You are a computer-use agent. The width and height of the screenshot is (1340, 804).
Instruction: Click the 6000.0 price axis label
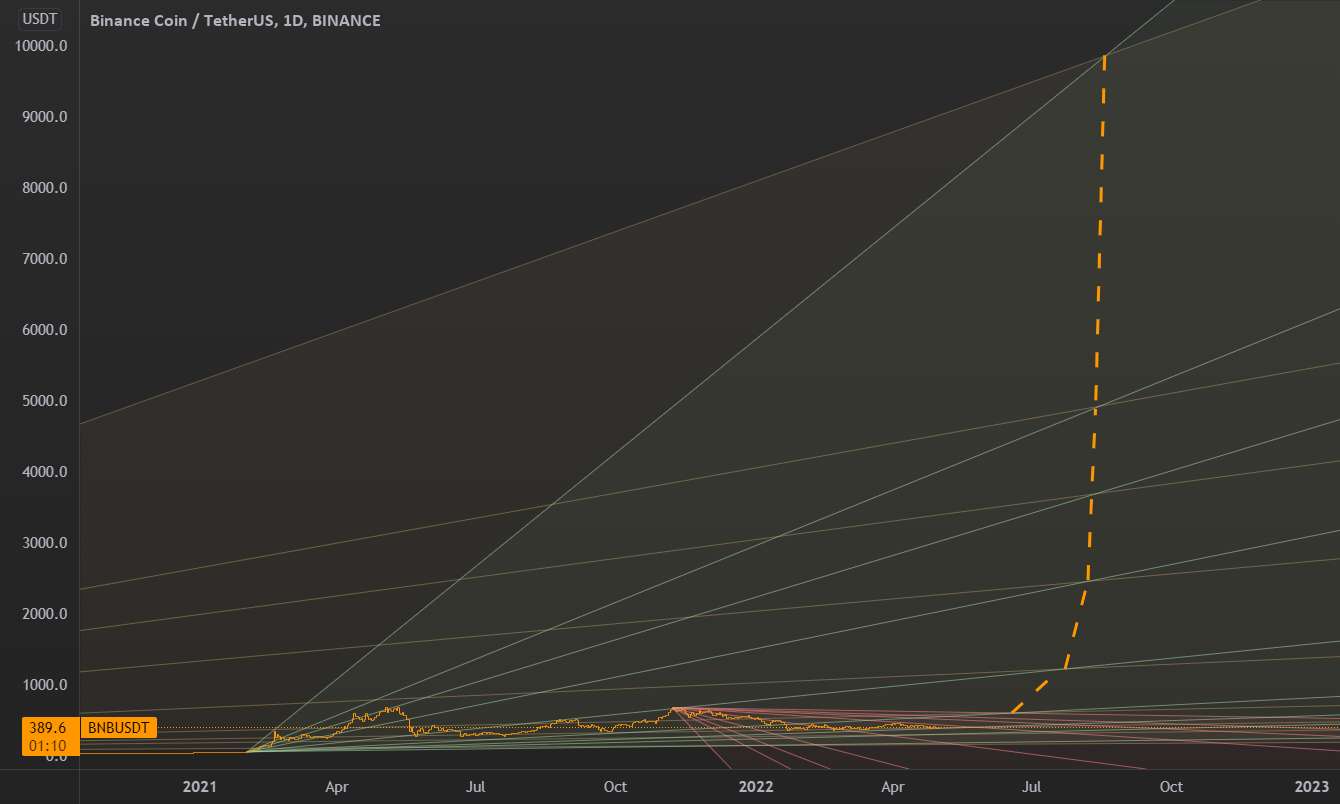44,330
